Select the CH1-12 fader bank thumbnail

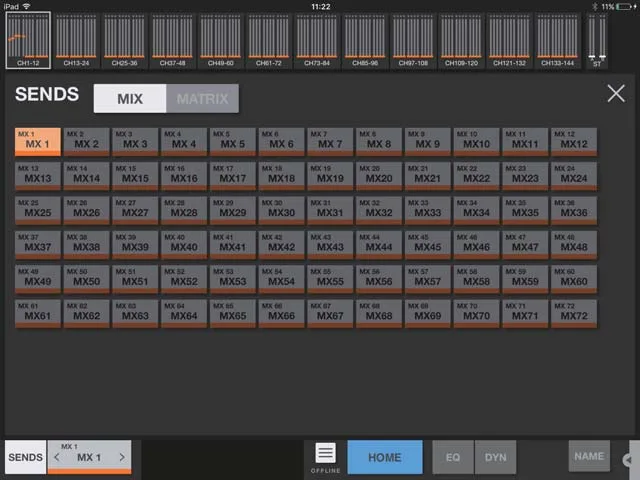coord(28,40)
